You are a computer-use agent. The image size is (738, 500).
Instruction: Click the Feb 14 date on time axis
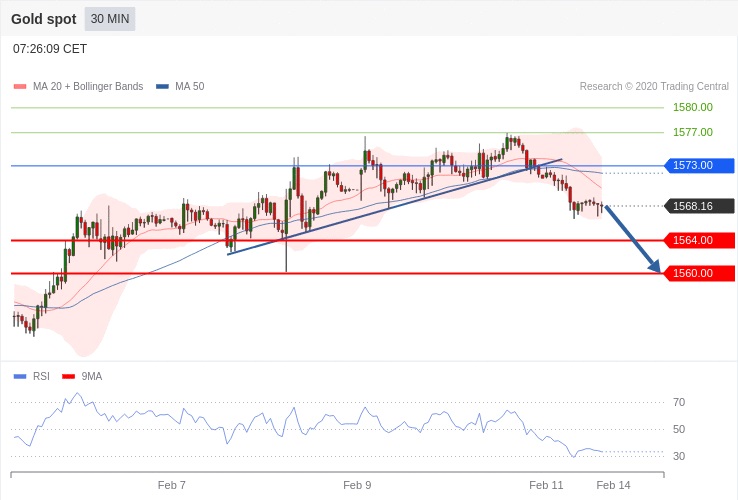click(613, 485)
